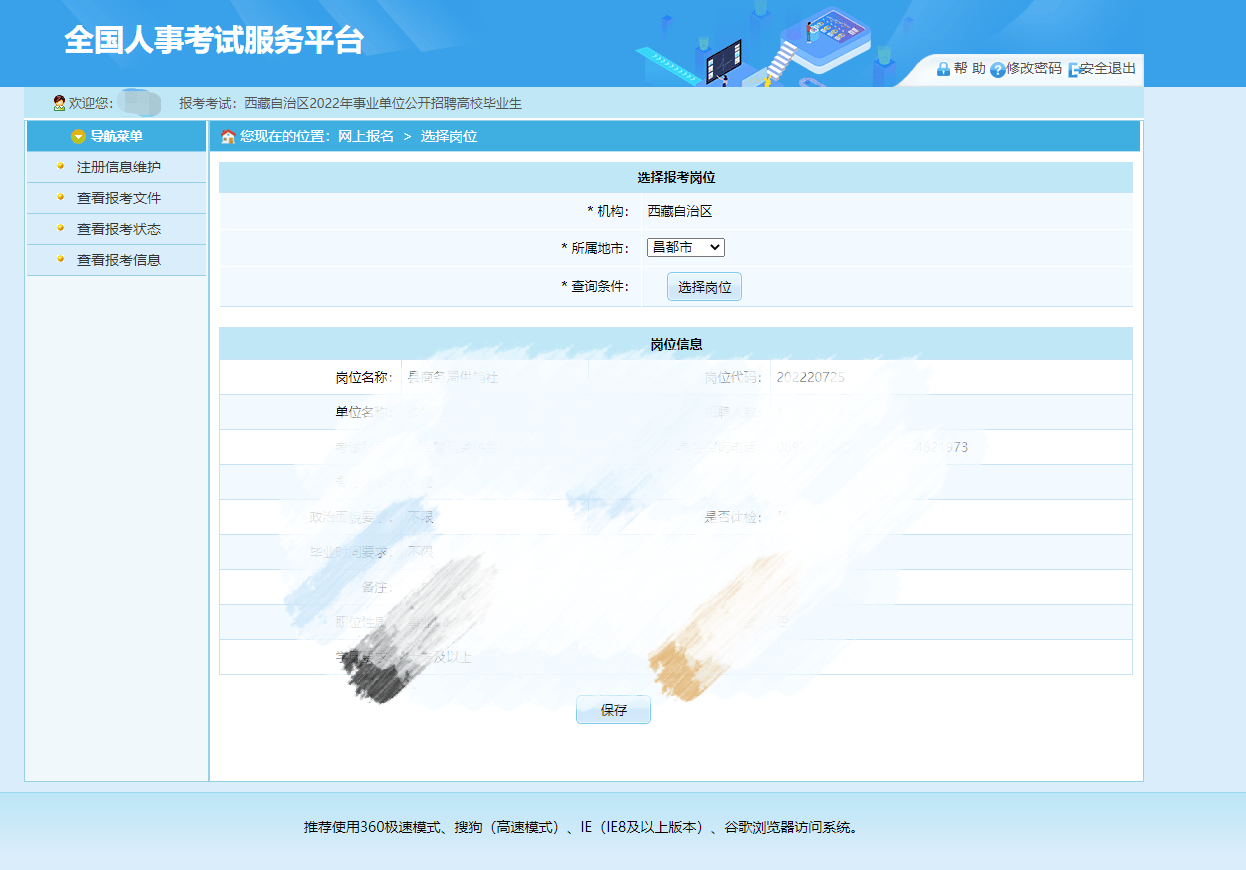Viewport: 1246px width, 870px height.
Task: Click the yellow bullet beside 注册信息维护
Action: tap(60, 167)
